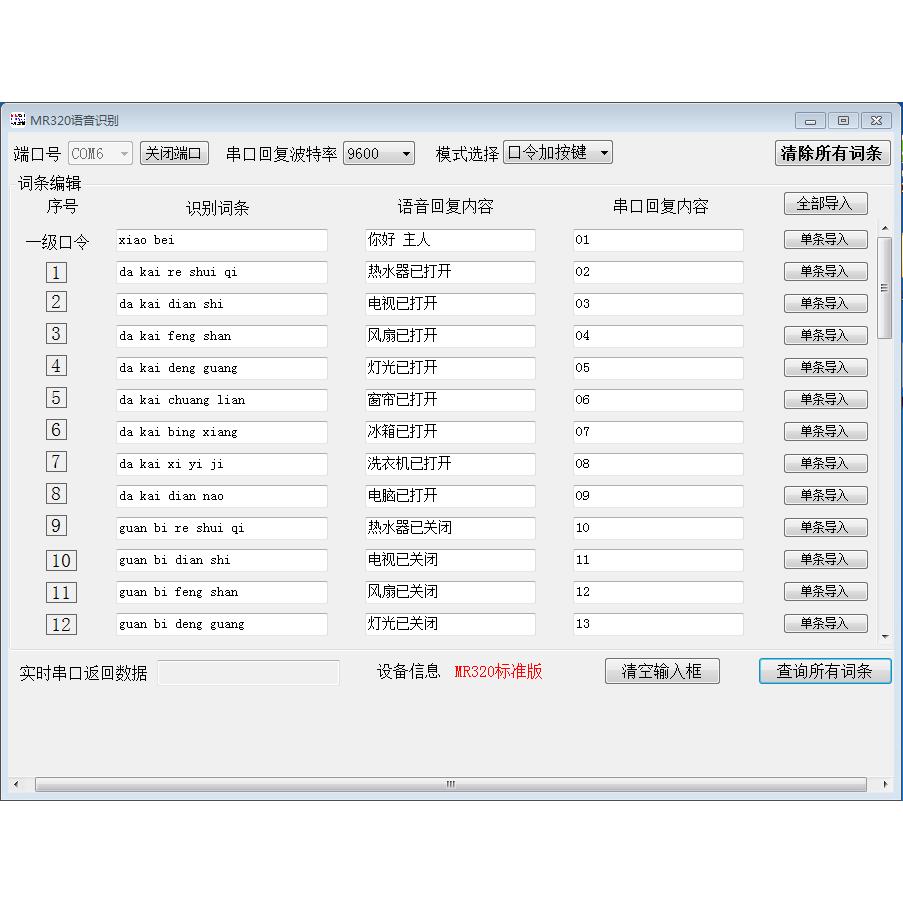Click 单条导入 for da kai bing xiang row
903x903 pixels.
coord(825,431)
